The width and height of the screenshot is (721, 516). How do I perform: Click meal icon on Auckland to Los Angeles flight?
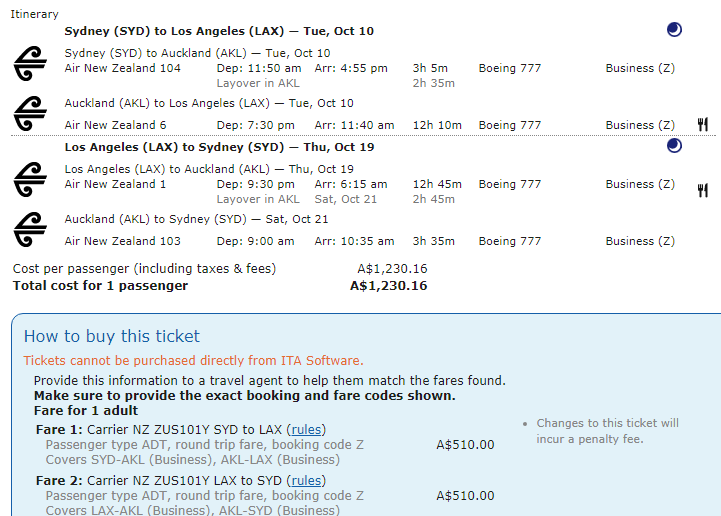pos(703,125)
